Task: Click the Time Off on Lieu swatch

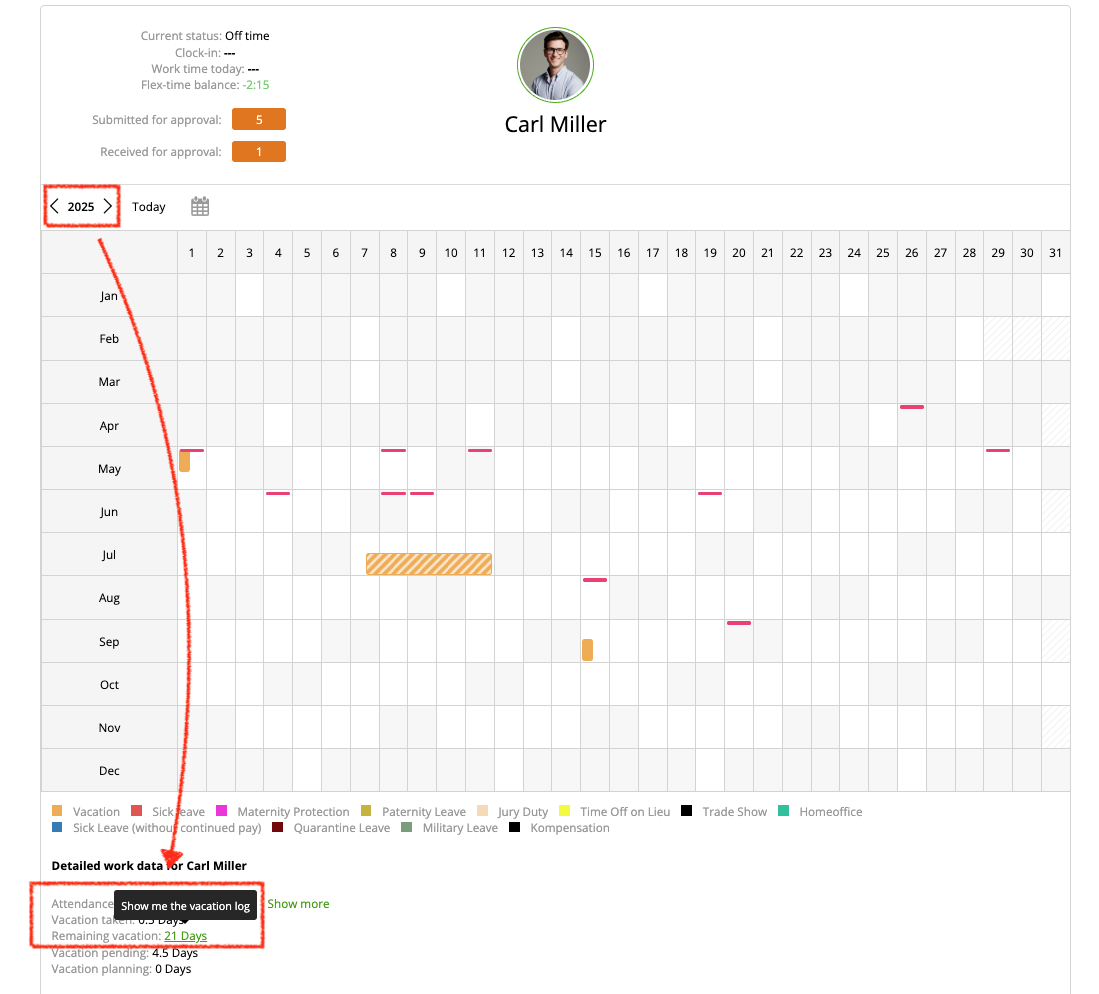Action: coord(565,812)
